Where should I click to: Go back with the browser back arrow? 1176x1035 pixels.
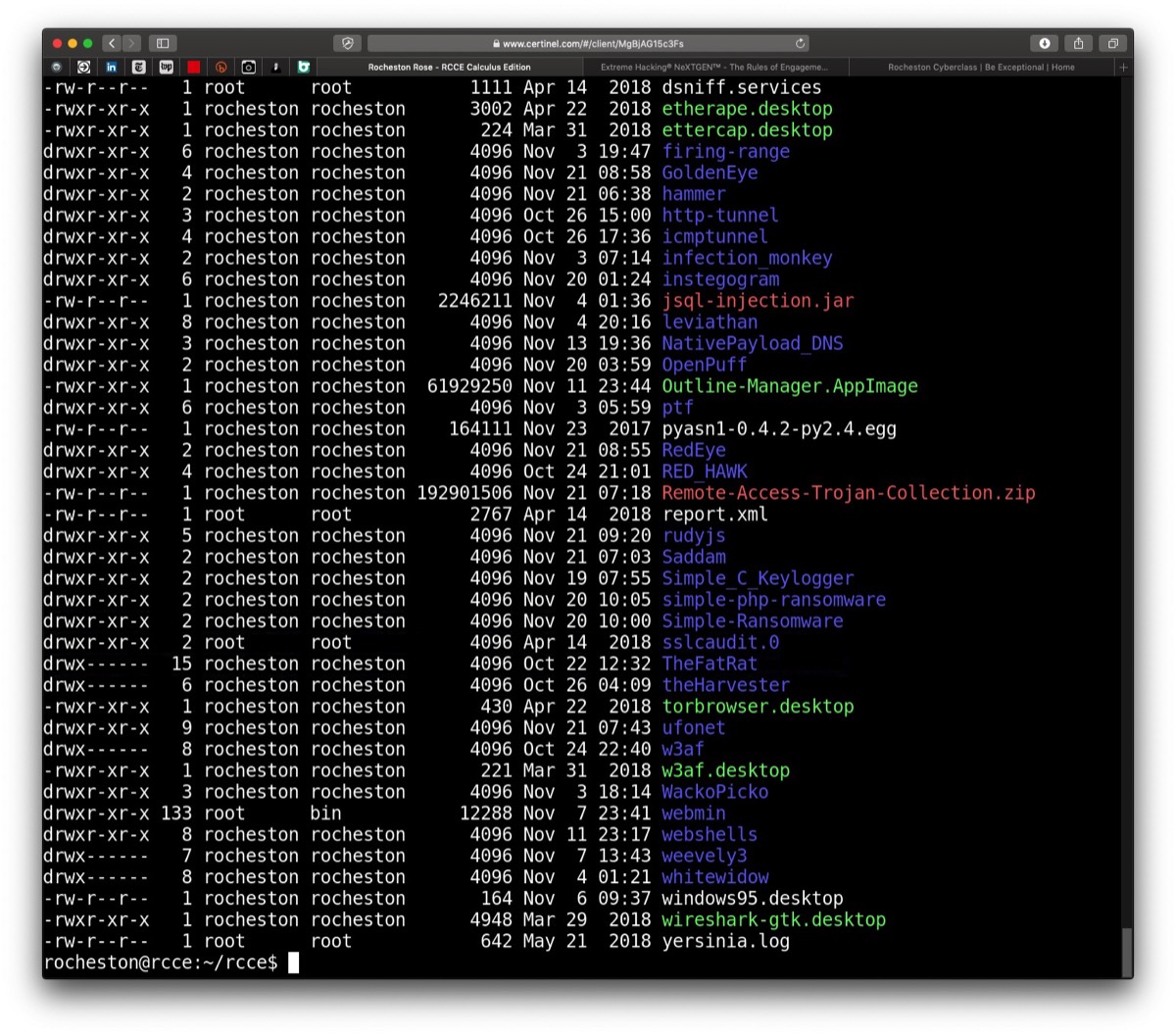point(112,43)
